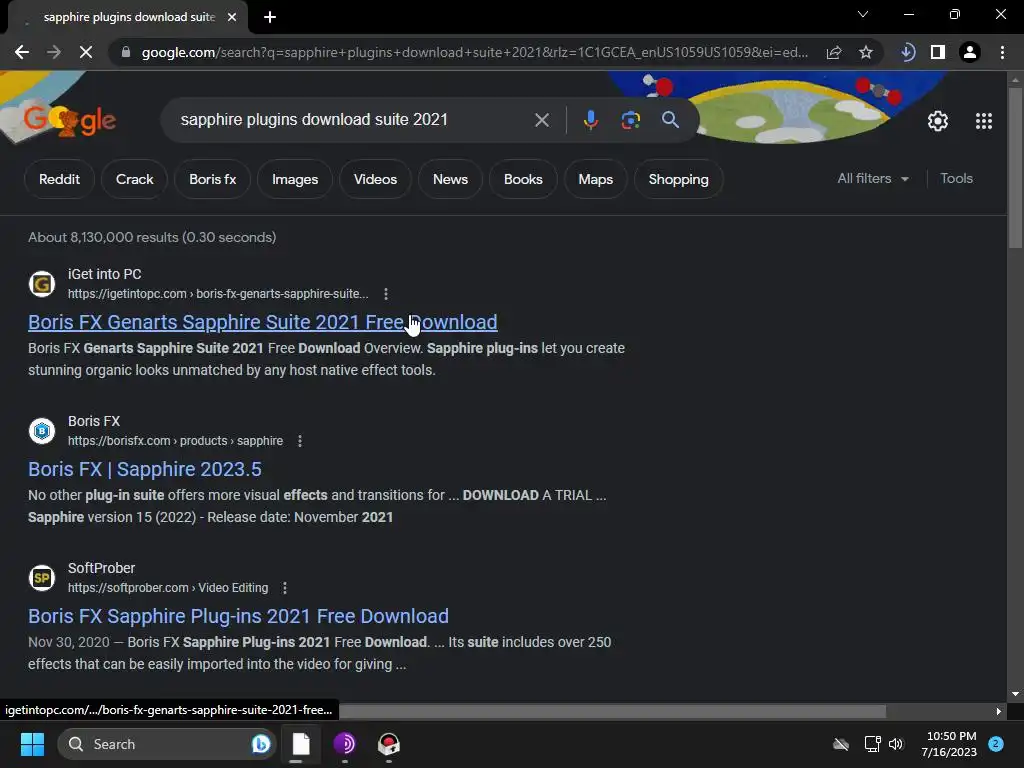Apply the Boris fx filter chip
This screenshot has width=1024, height=768.
(x=212, y=179)
